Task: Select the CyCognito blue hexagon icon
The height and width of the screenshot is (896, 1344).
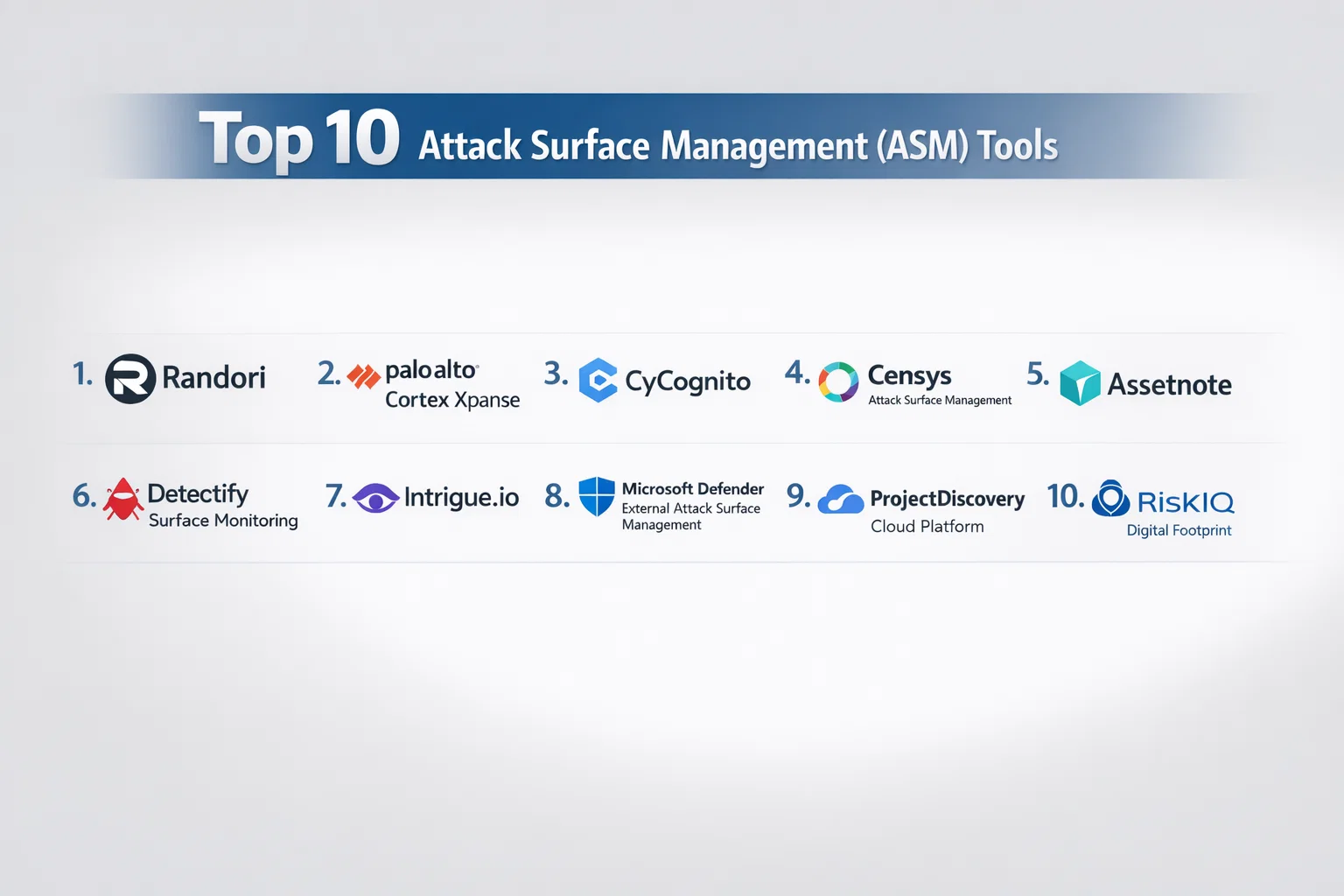Action: pos(598,381)
